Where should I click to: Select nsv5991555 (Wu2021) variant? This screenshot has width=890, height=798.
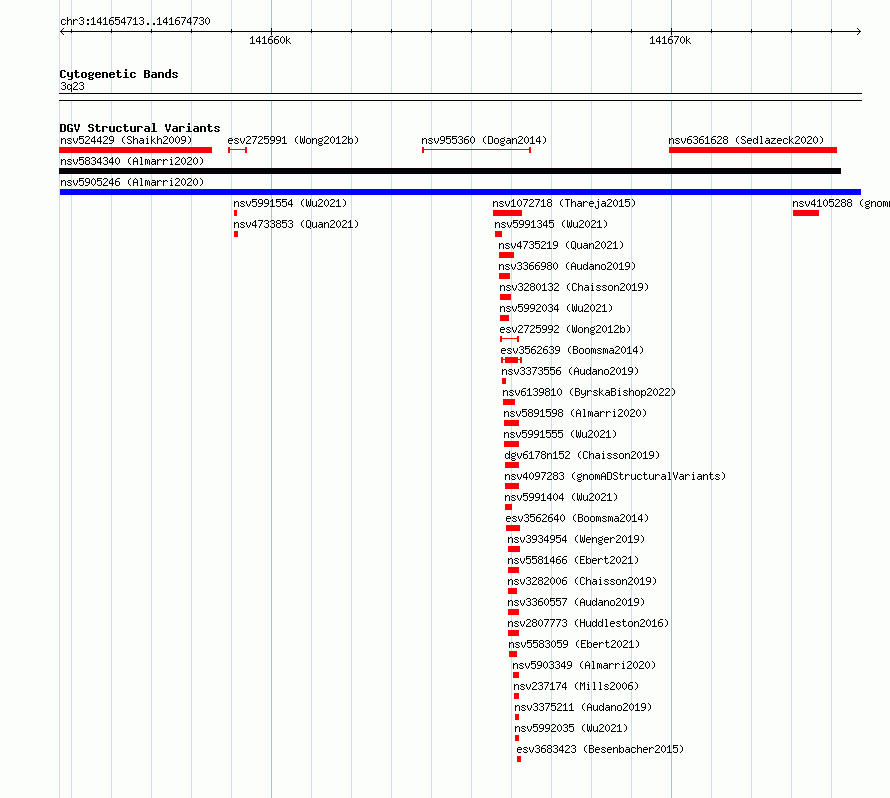(x=560, y=434)
